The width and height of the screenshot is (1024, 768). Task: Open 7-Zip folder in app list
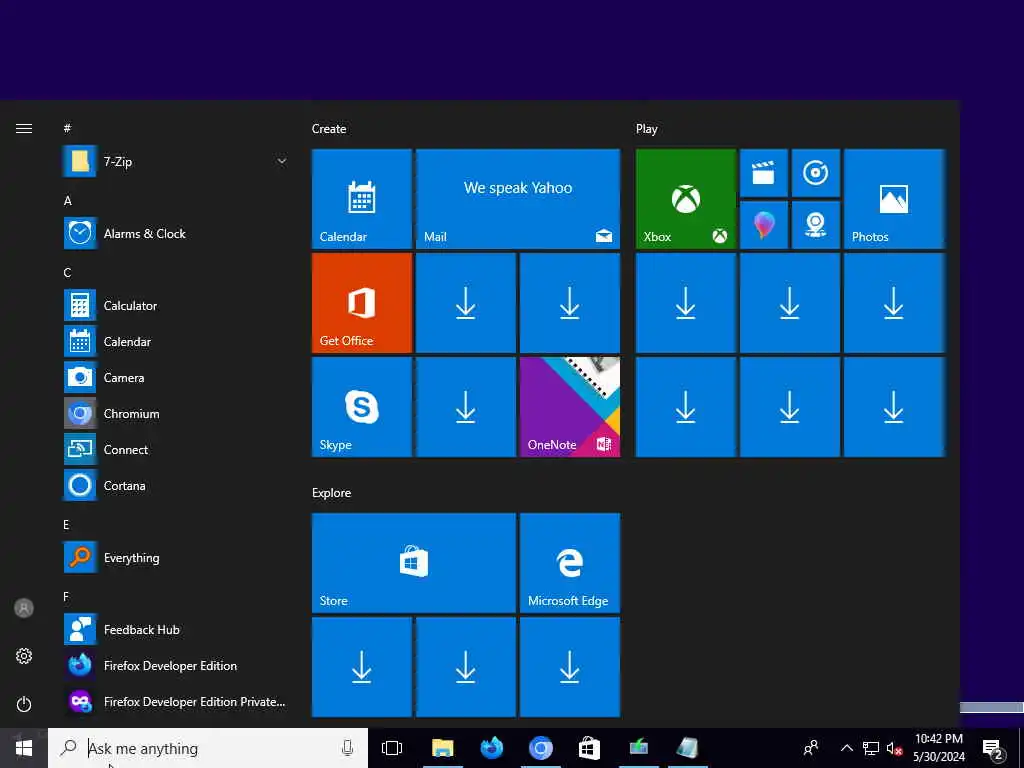175,161
